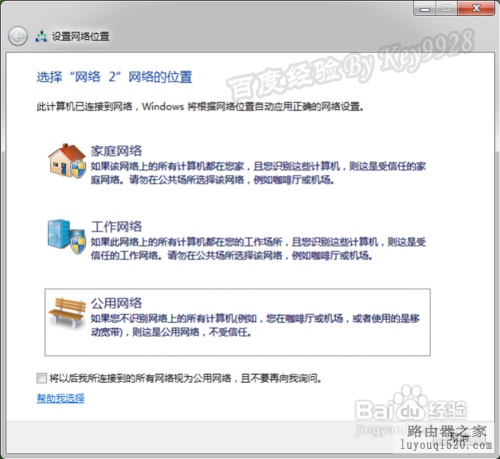
Task: Select the office building icon for work network
Action: tap(66, 236)
